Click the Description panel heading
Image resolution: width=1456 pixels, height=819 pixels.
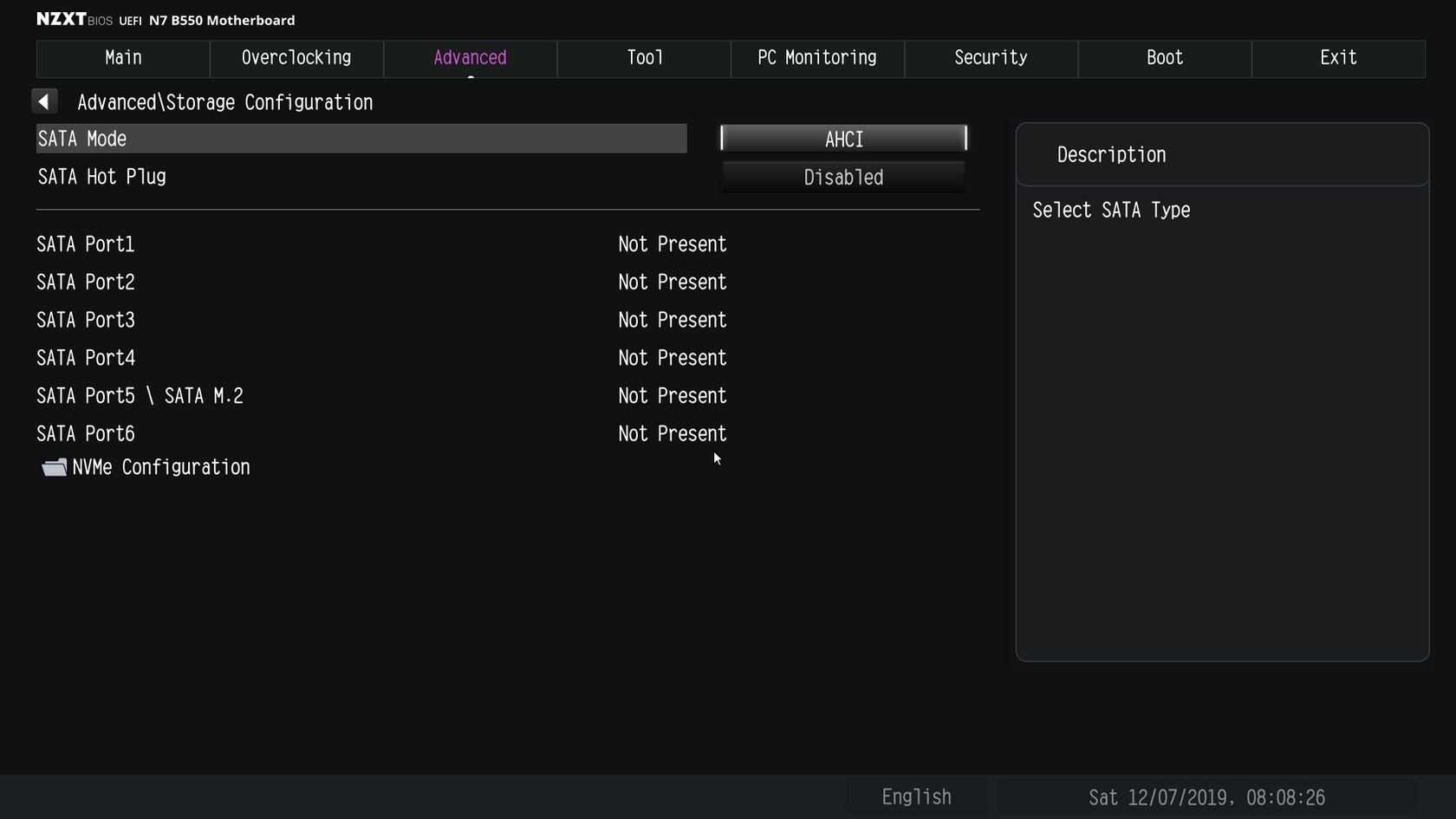(x=1111, y=155)
